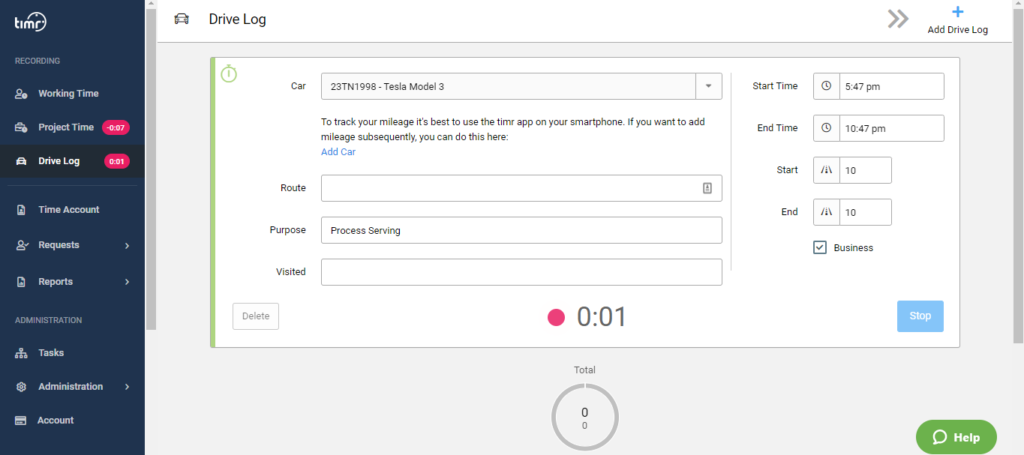Click the timr logo
The height and width of the screenshot is (455, 1024).
[x=31, y=24]
